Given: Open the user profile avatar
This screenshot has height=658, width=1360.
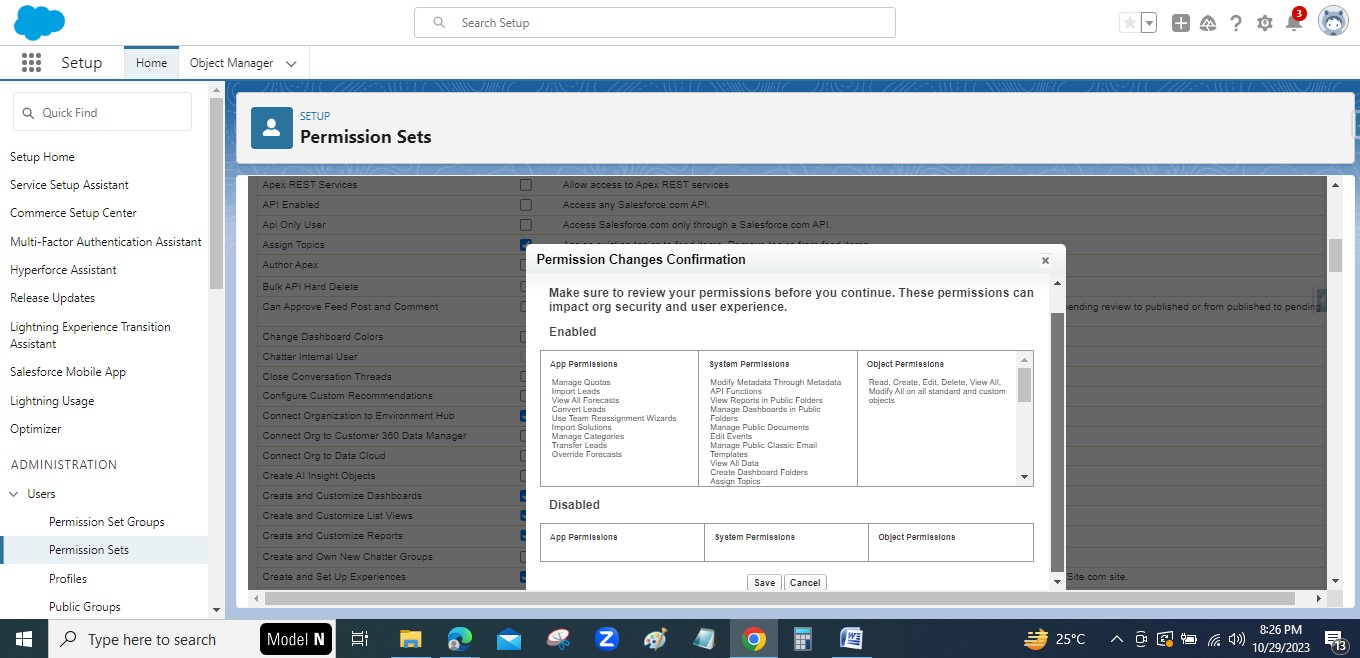Looking at the screenshot, I should pos(1333,21).
